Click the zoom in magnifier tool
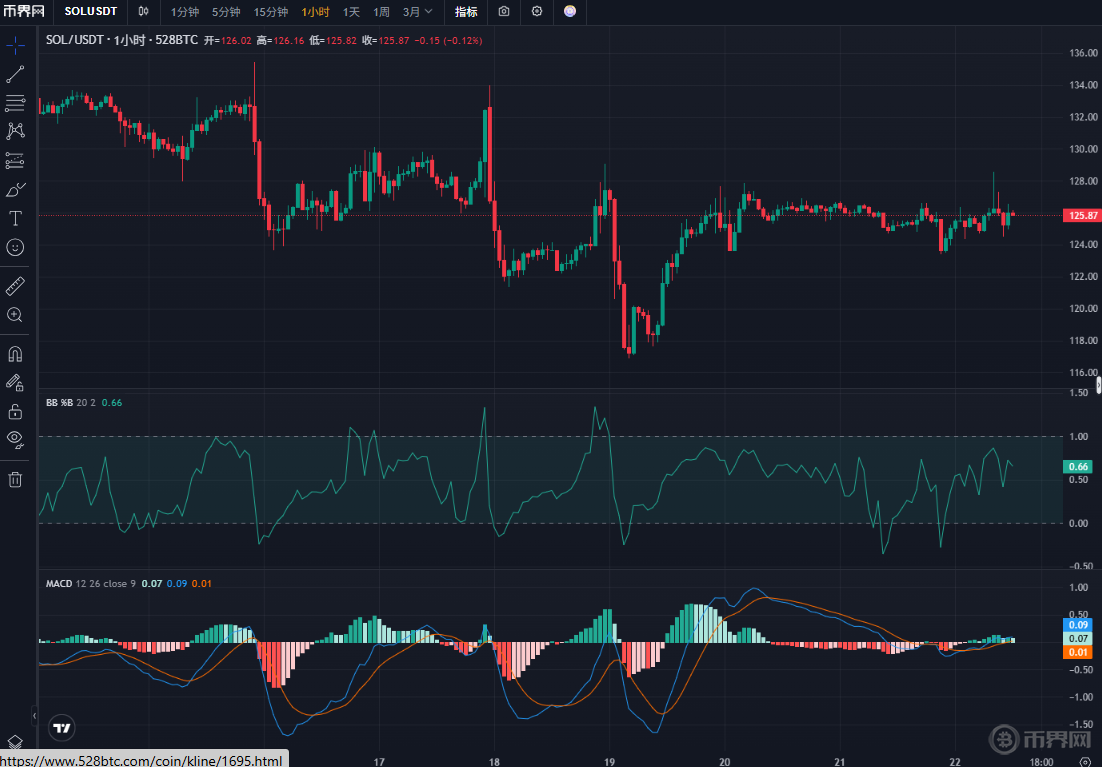The width and height of the screenshot is (1102, 767). 15,315
